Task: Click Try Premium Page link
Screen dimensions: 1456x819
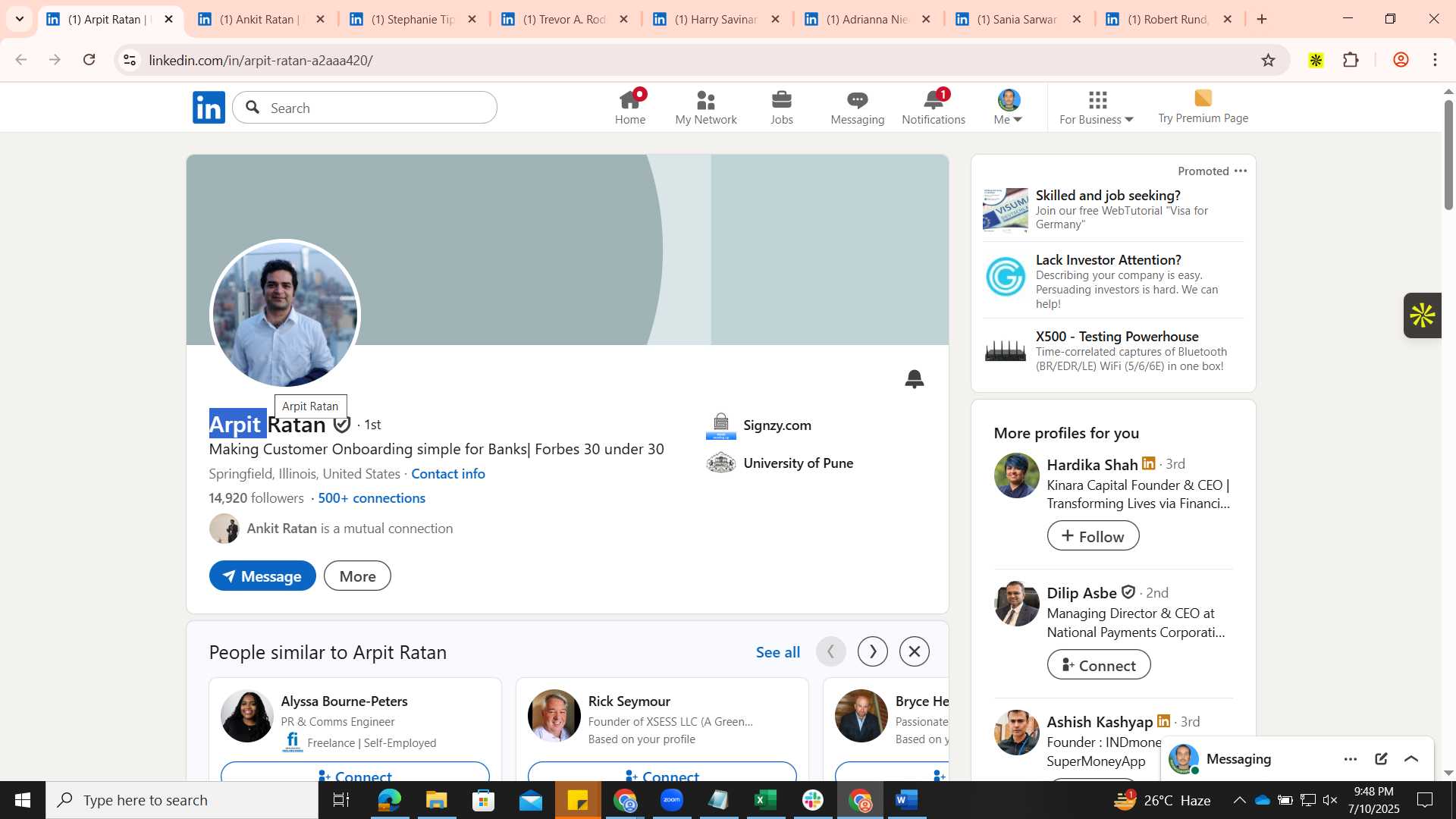Action: click(1203, 108)
